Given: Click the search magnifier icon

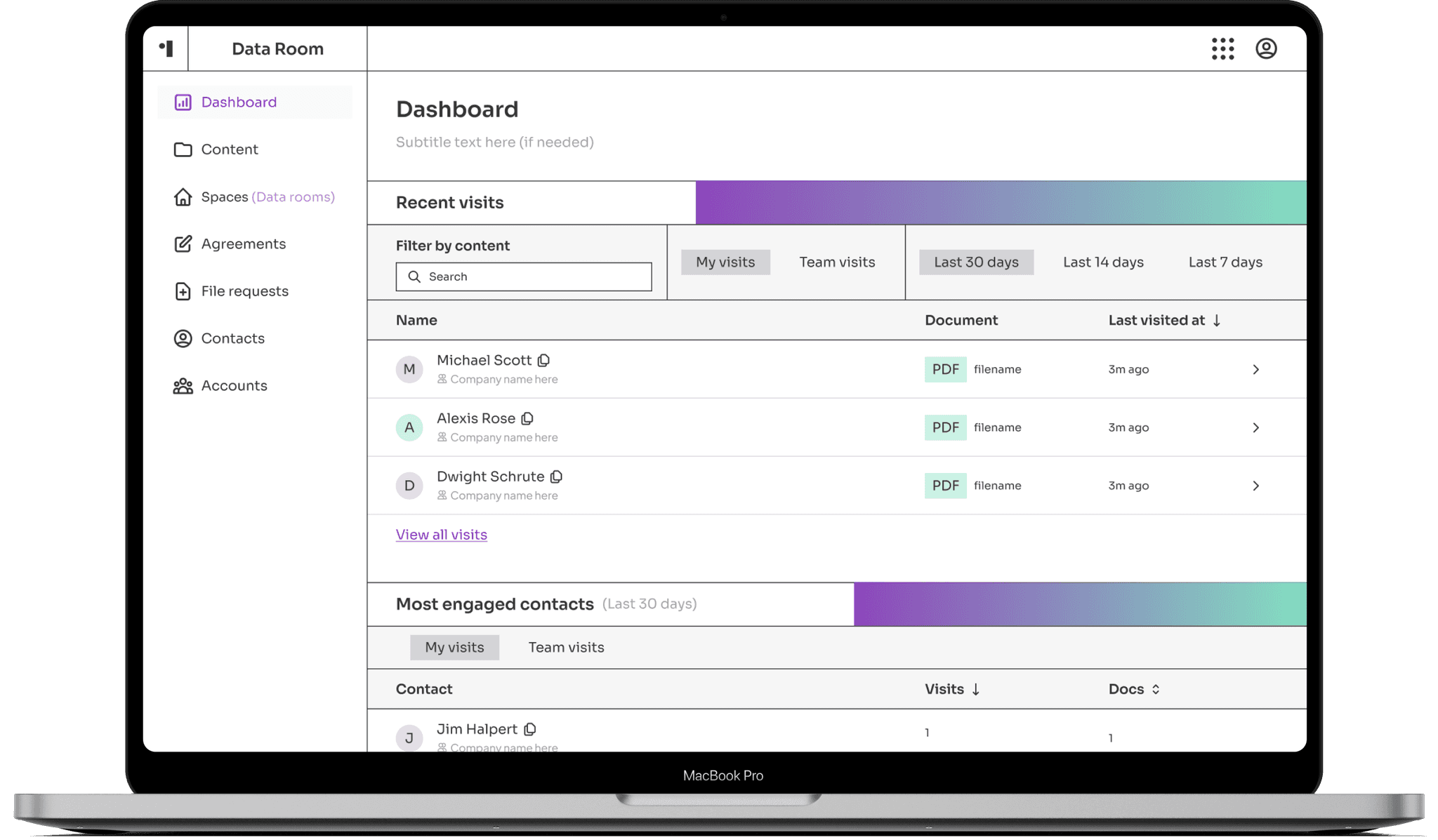Looking at the screenshot, I should (414, 276).
